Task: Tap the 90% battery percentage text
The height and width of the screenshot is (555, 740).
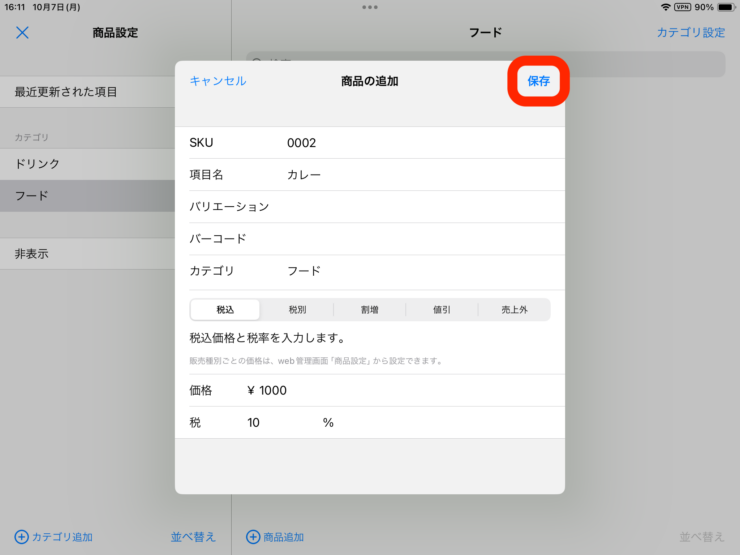Action: click(x=704, y=7)
